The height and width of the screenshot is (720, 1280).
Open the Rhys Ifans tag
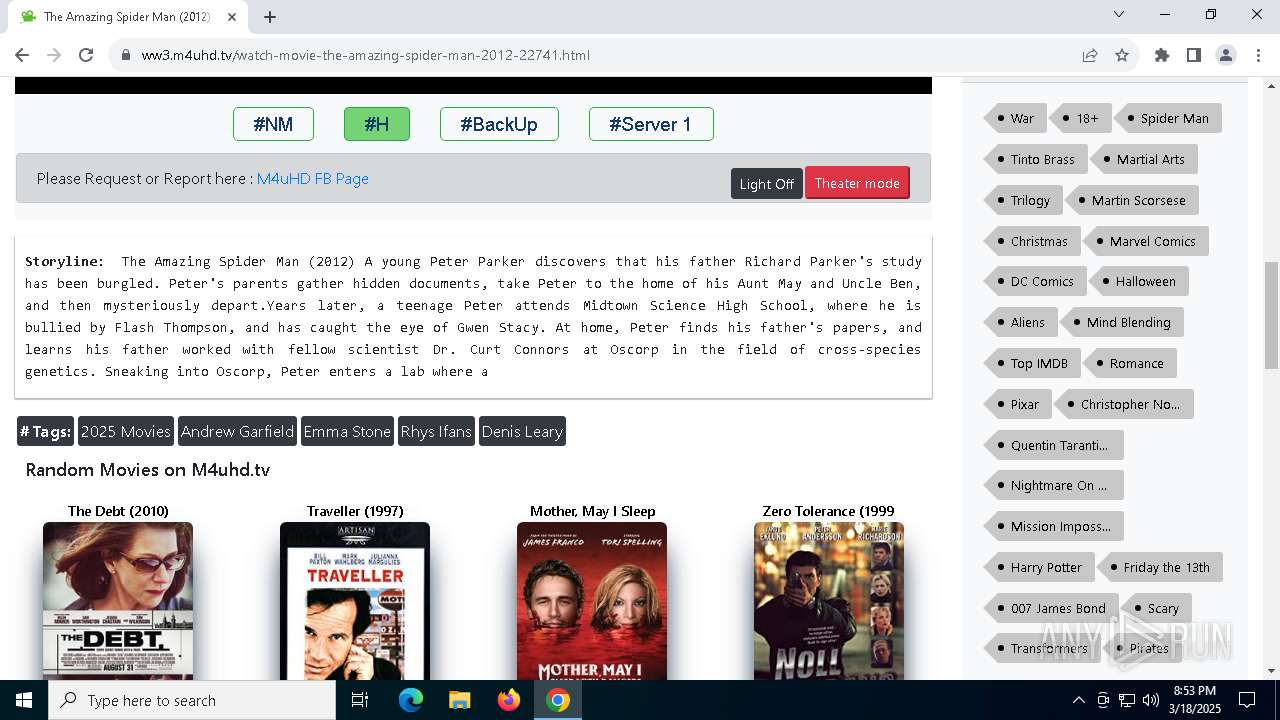click(x=436, y=431)
